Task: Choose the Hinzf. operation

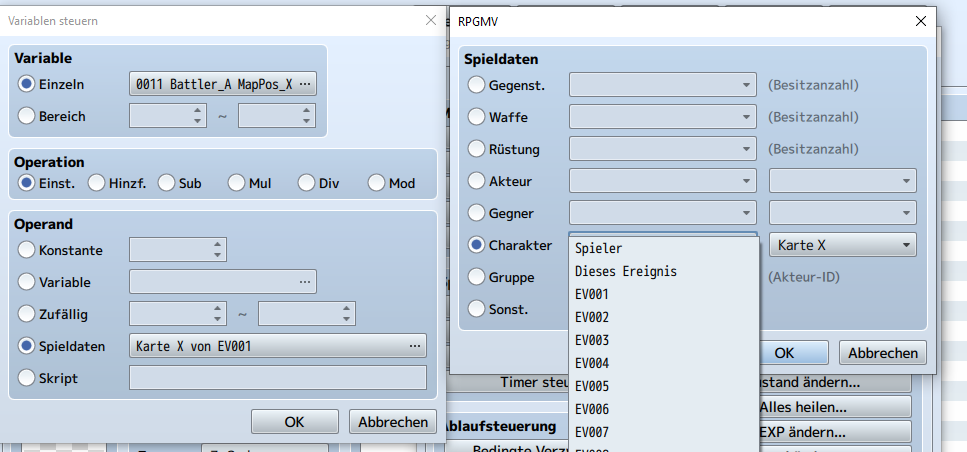Action: (x=96, y=183)
